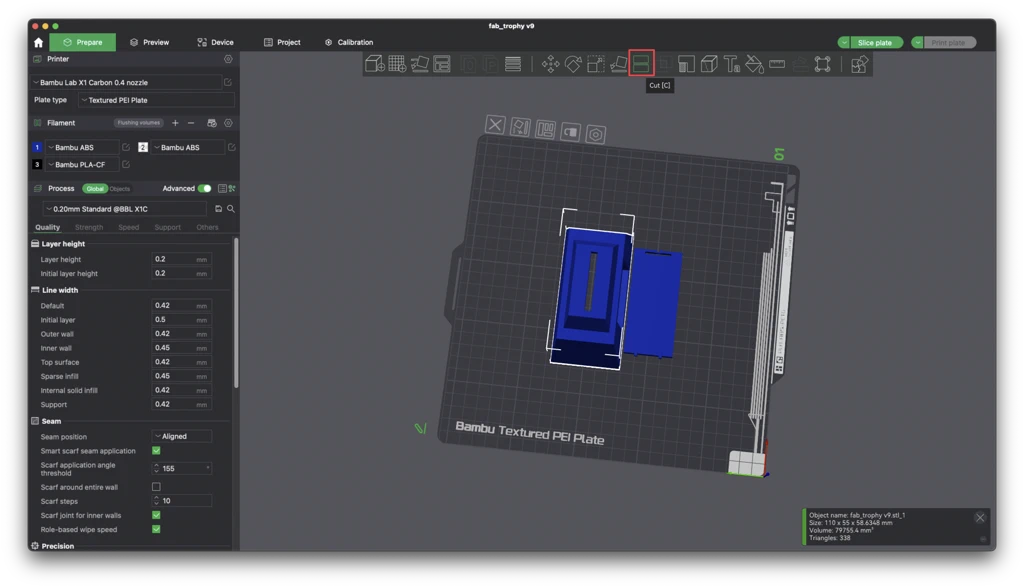1024x588 pixels.
Task: Click the Prepare tab button
Action: [83, 42]
